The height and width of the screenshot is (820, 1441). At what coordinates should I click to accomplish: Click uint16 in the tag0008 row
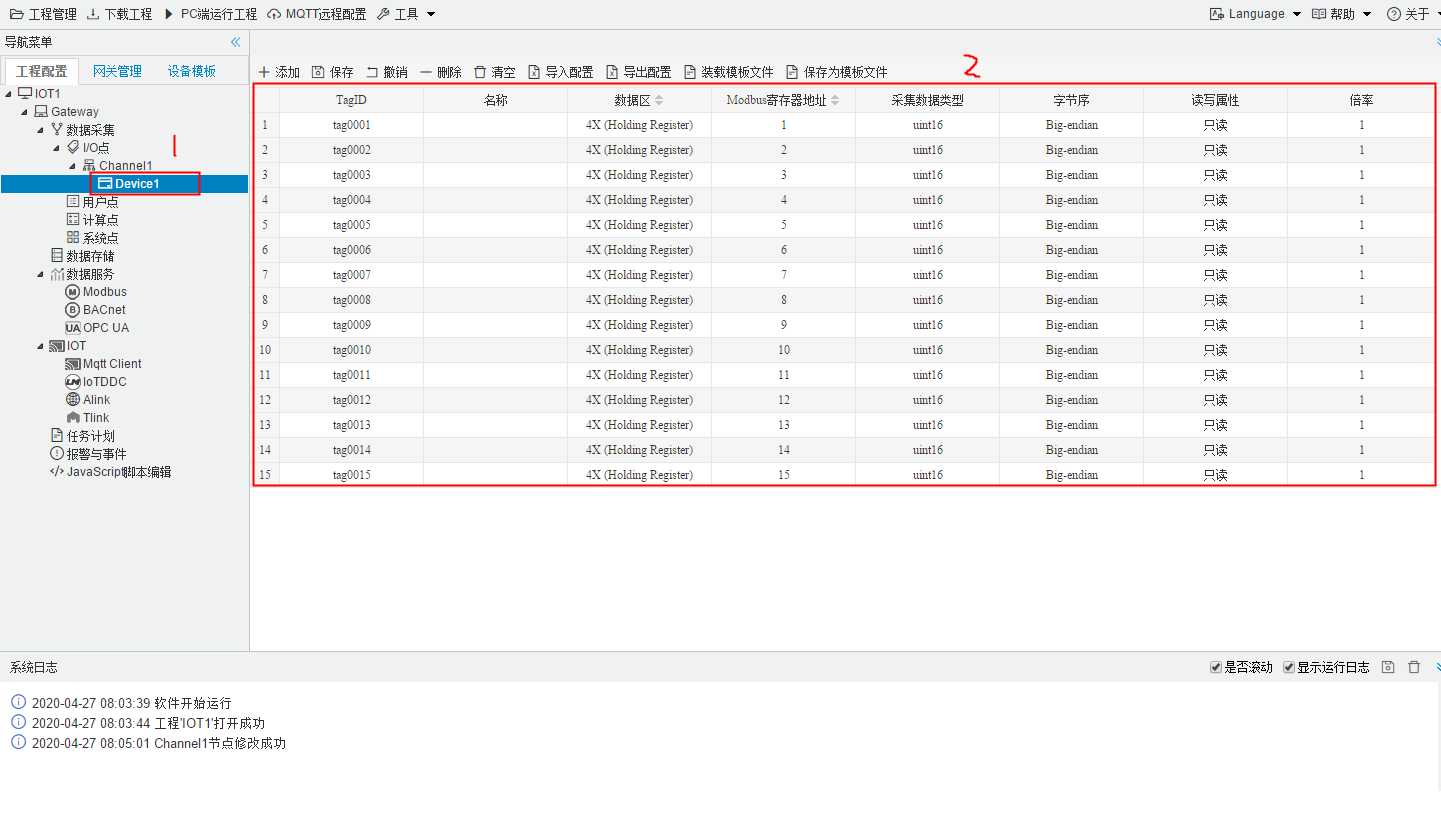pyautogui.click(x=927, y=300)
